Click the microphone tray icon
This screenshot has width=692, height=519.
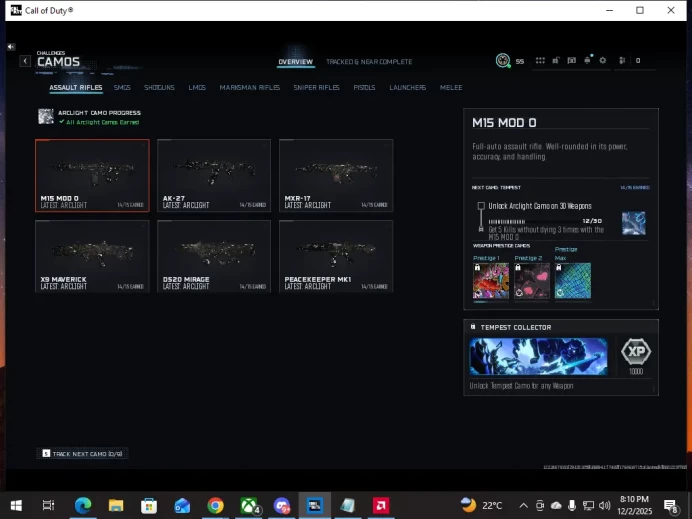pos(572,505)
